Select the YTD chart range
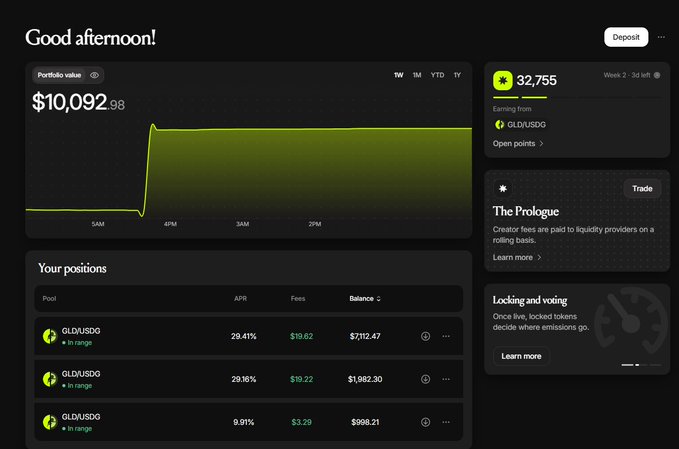This screenshot has width=679, height=449. pos(437,75)
